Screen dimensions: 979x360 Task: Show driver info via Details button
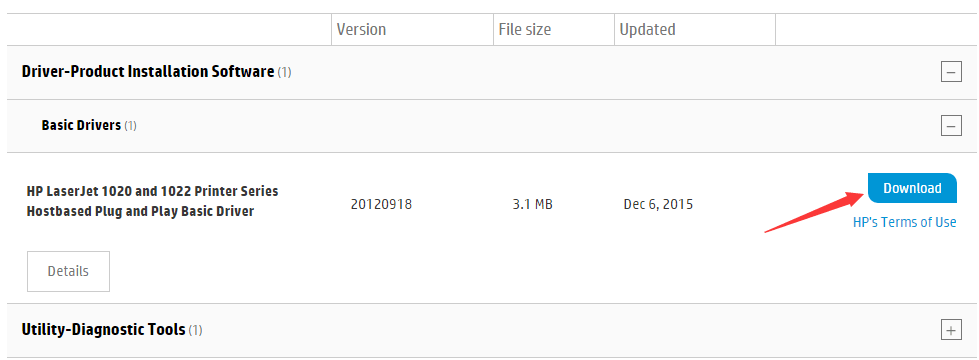68,271
